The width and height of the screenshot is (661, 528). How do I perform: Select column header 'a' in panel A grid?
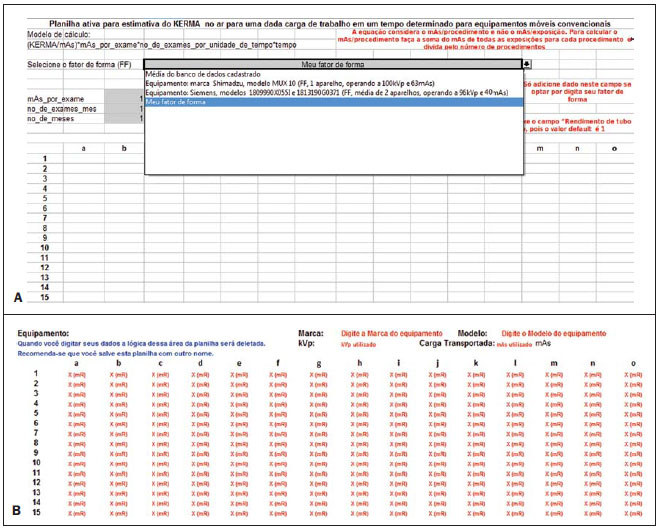click(83, 148)
